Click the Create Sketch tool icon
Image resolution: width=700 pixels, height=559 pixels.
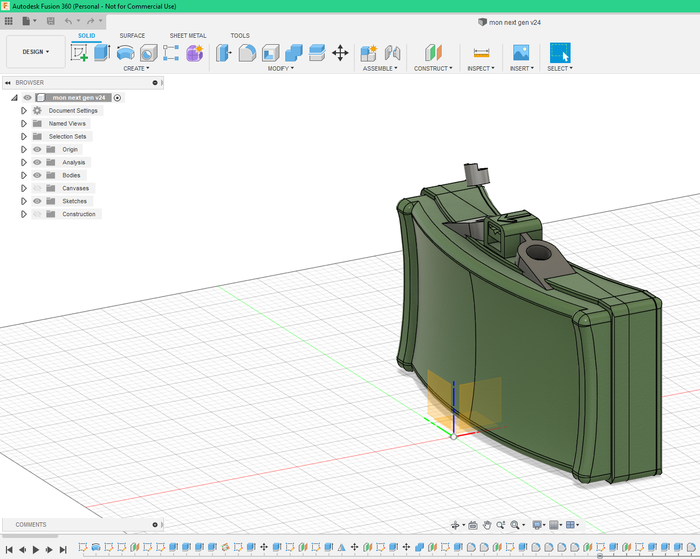pyautogui.click(x=79, y=53)
